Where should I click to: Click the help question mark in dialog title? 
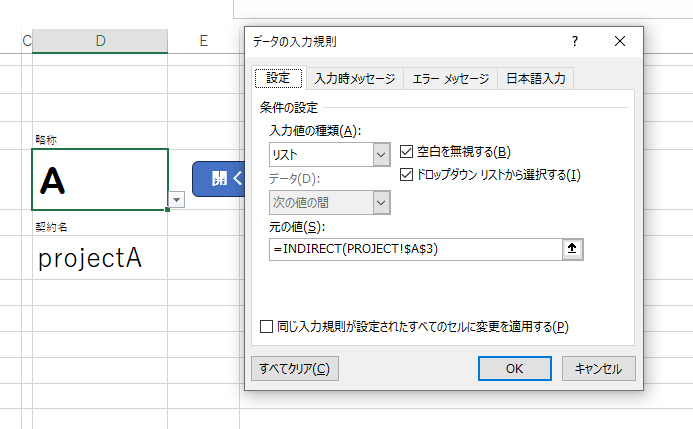574,41
